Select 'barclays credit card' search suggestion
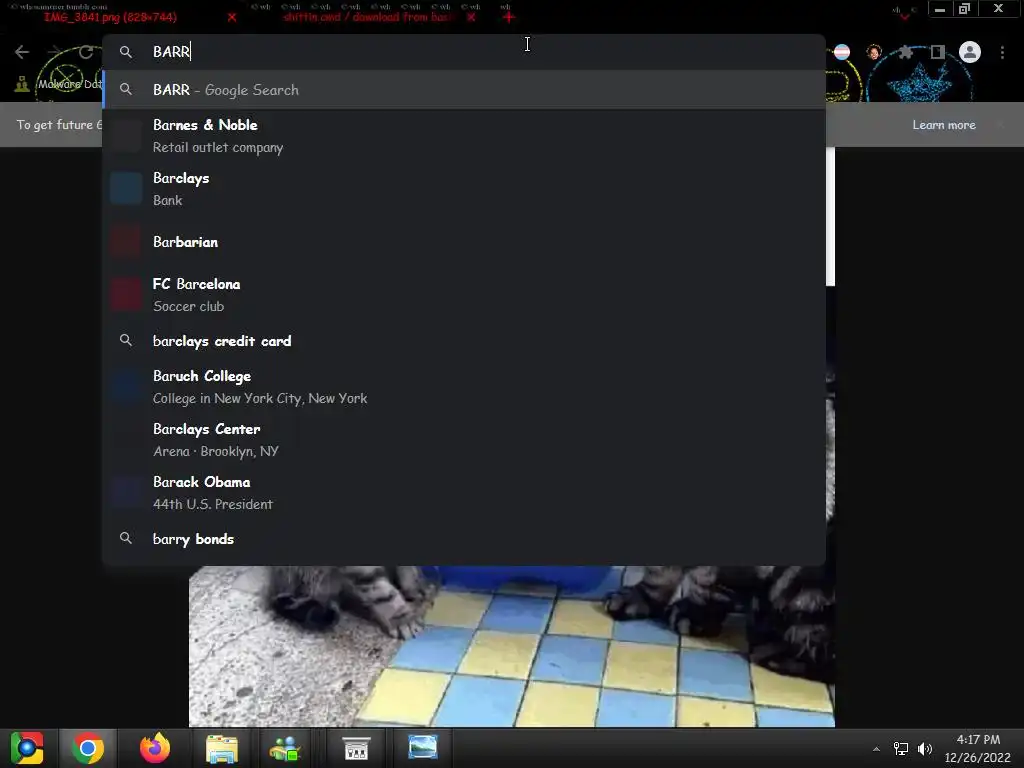 [464, 341]
